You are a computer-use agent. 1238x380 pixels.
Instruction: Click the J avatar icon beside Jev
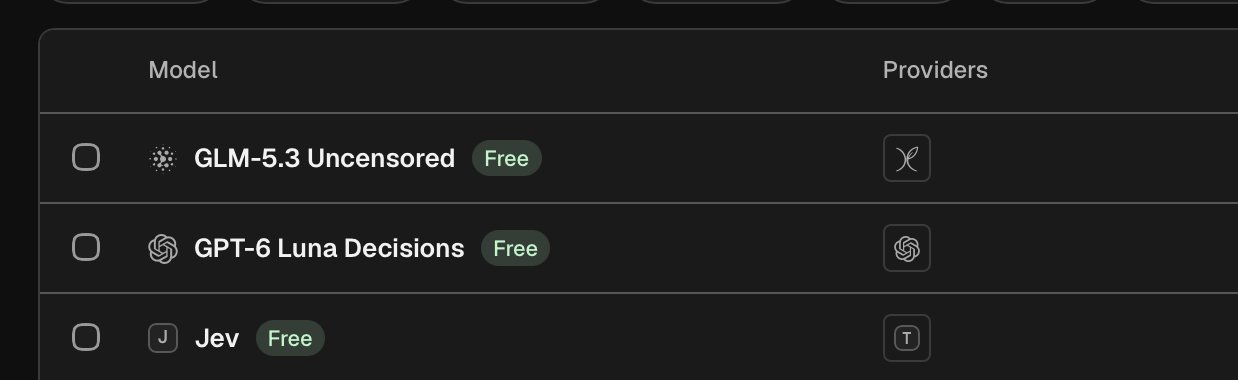tap(162, 338)
